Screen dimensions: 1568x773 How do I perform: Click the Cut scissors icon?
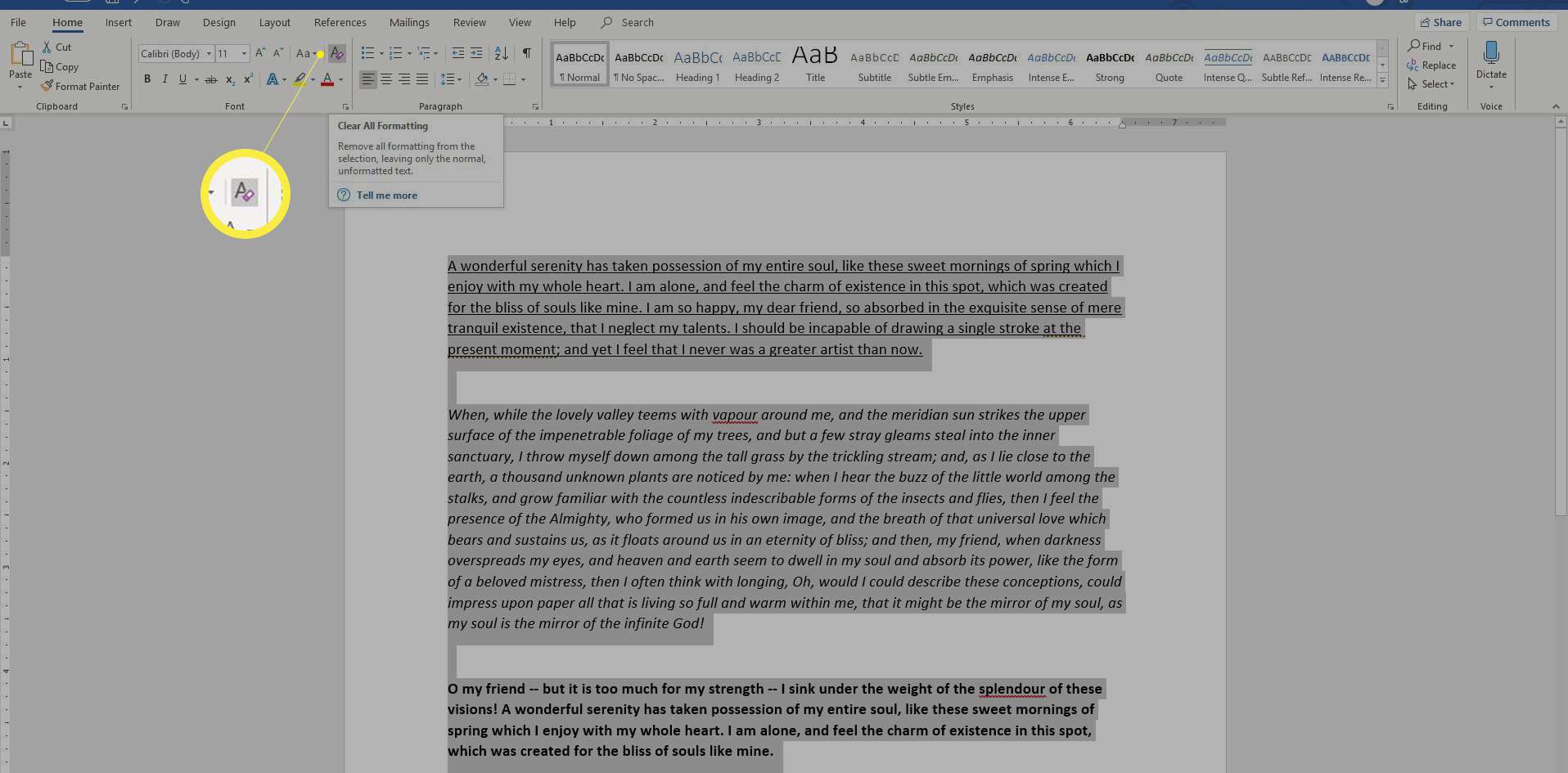pyautogui.click(x=47, y=47)
